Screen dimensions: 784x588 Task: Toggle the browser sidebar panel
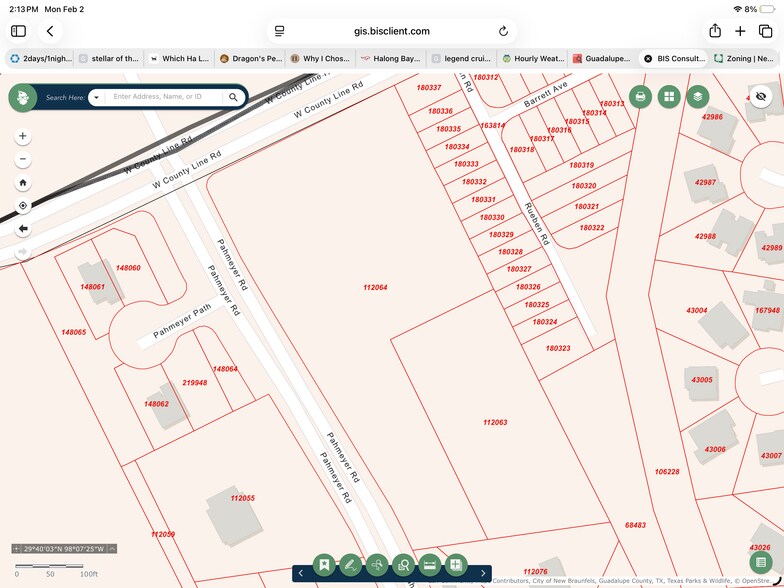[x=18, y=31]
